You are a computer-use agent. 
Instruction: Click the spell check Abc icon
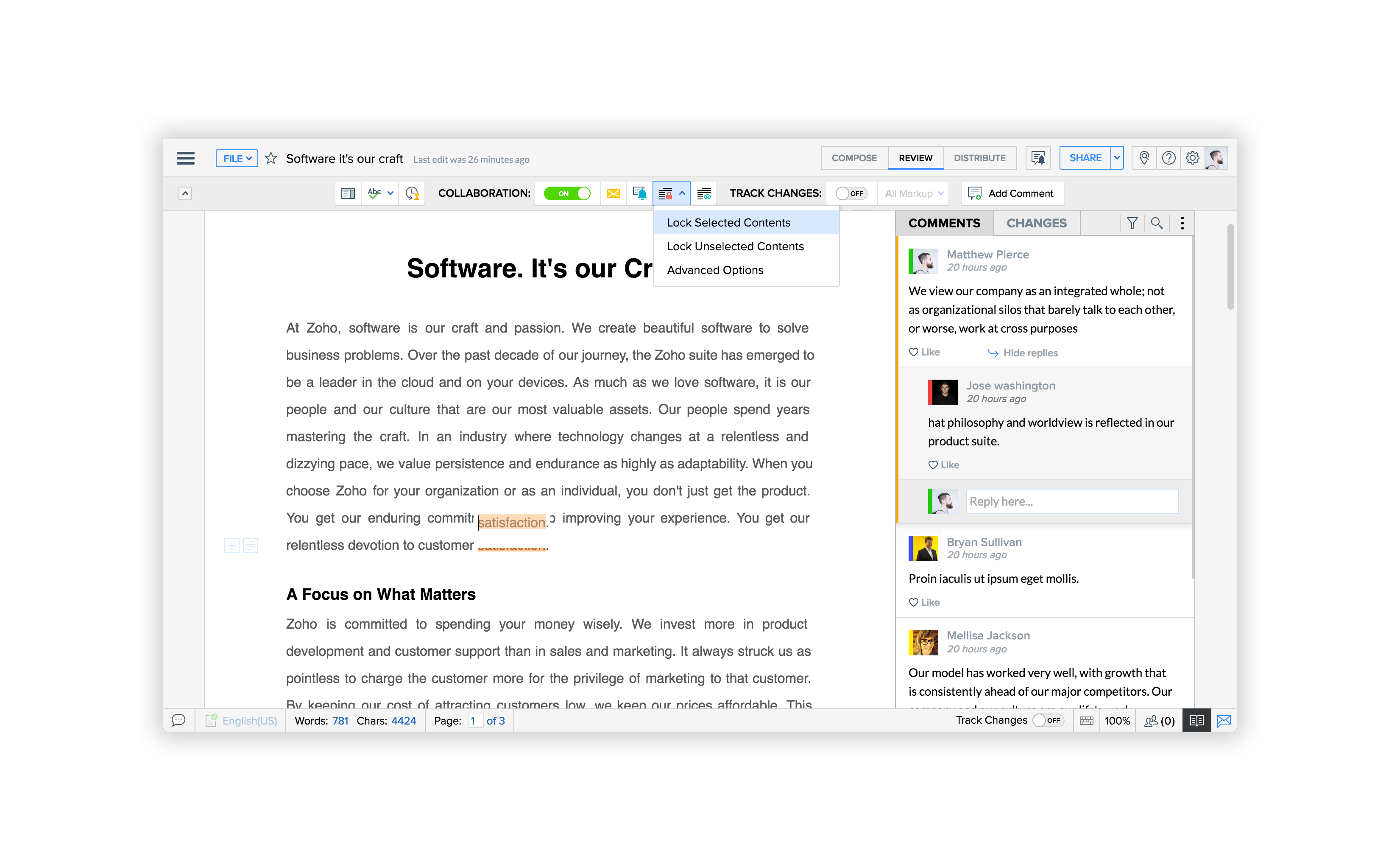tap(374, 193)
